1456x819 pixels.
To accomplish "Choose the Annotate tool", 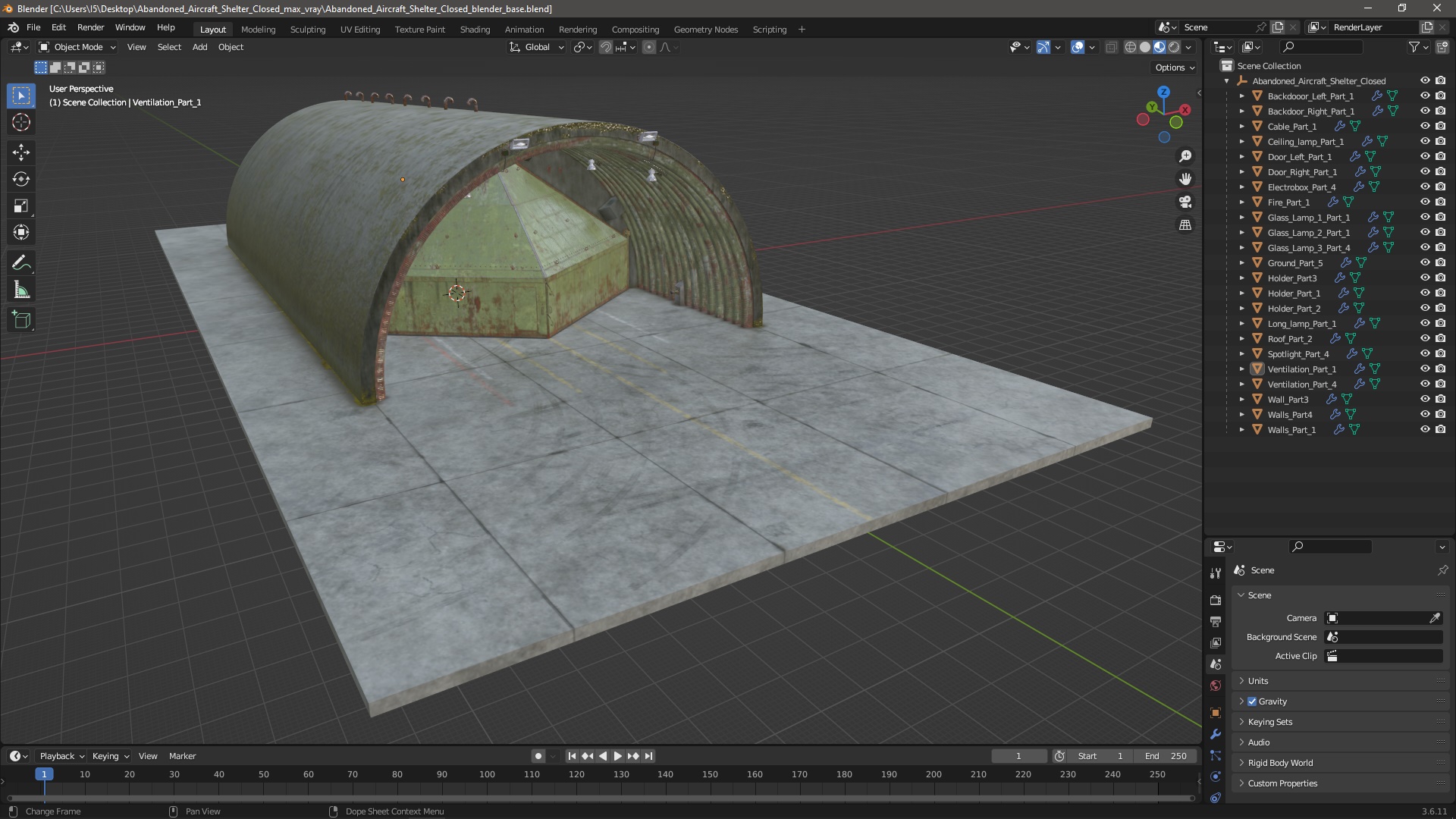I will pyautogui.click(x=21, y=263).
